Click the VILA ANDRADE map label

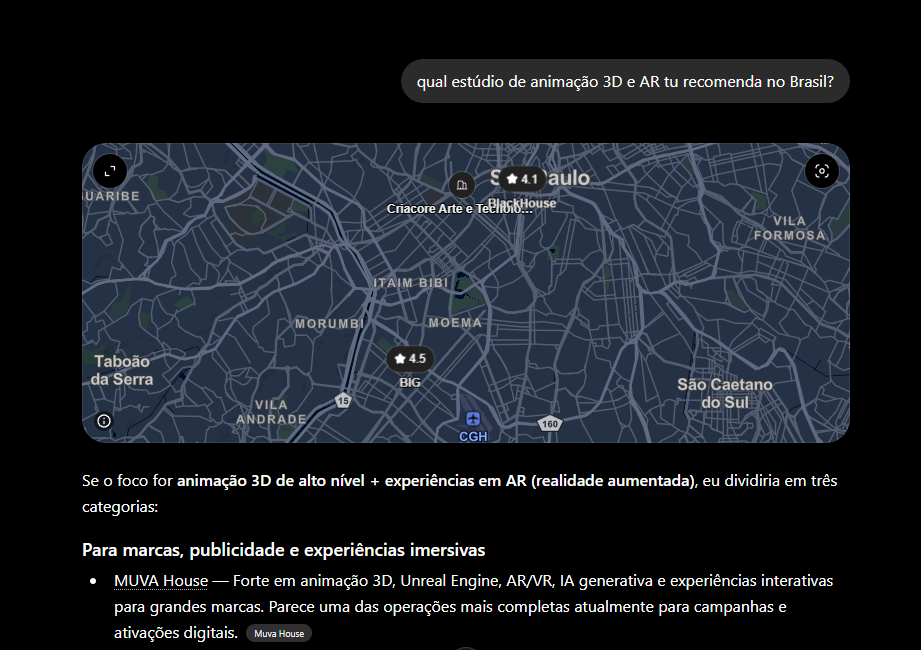point(271,412)
